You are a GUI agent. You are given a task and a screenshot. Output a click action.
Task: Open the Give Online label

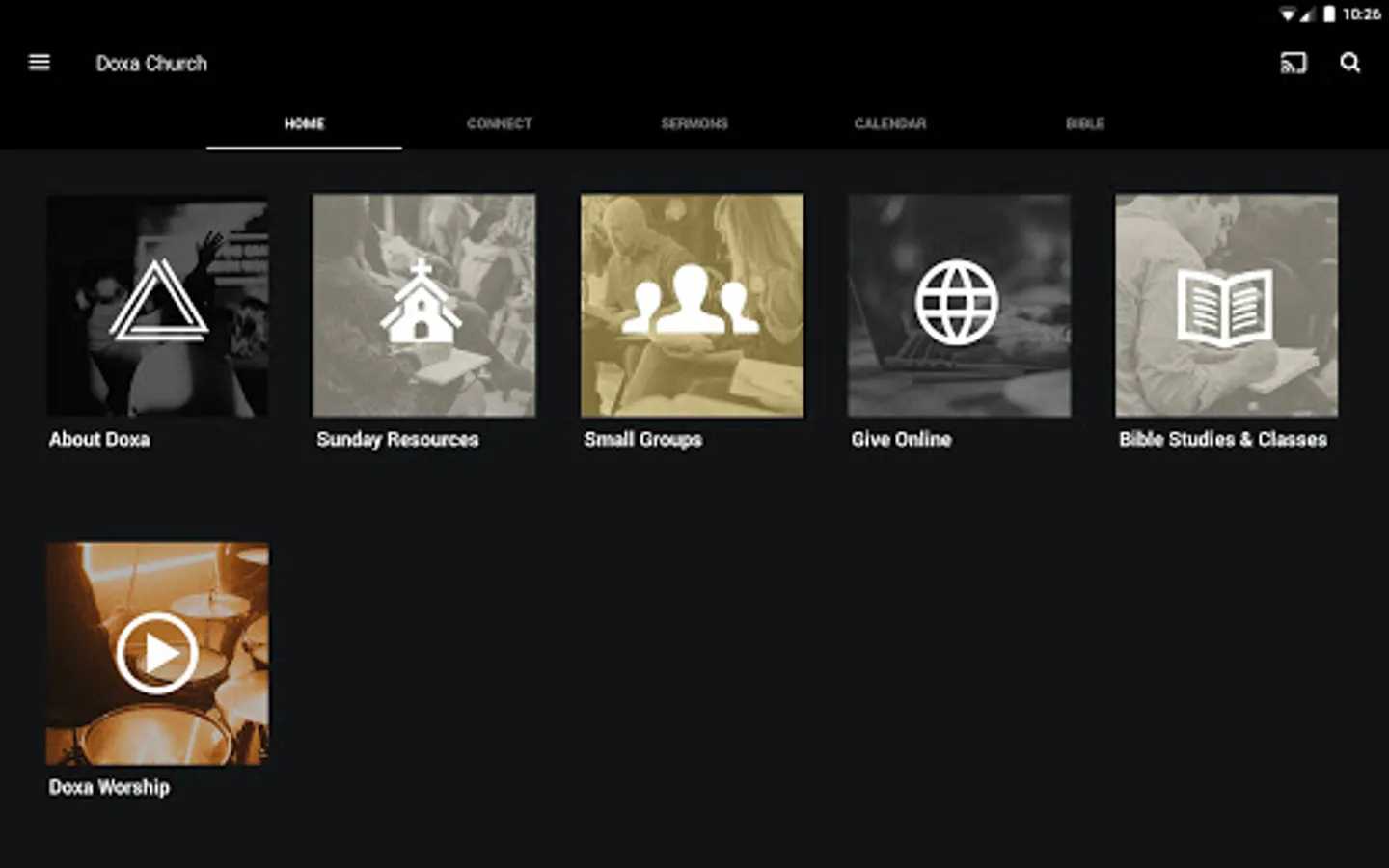[901, 440]
